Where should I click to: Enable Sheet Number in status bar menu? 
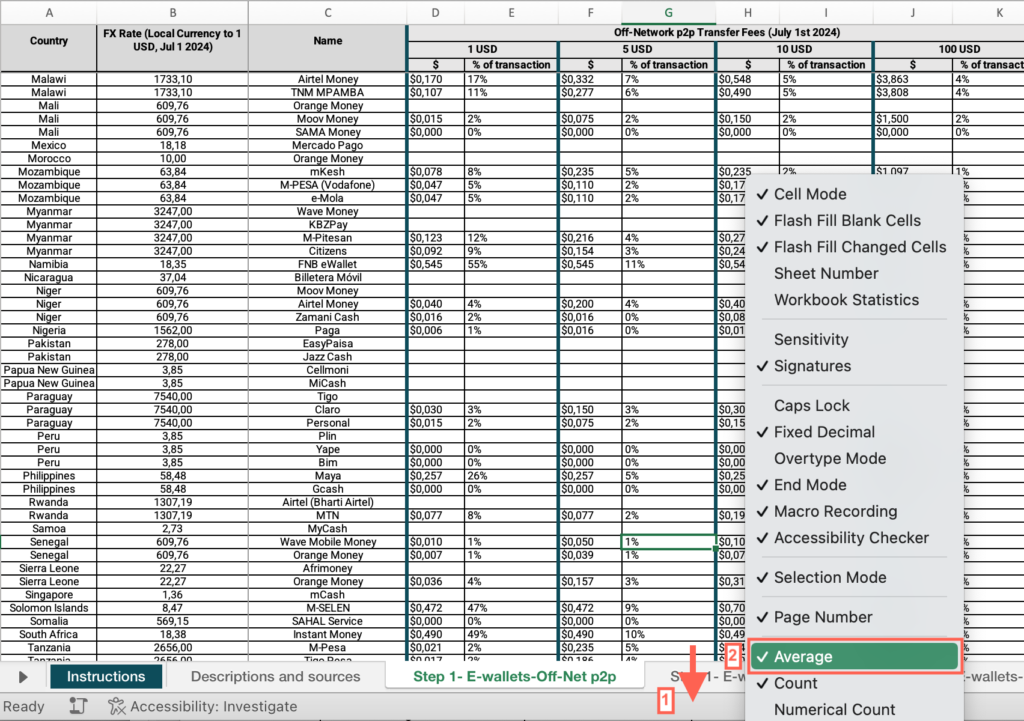pos(854,274)
